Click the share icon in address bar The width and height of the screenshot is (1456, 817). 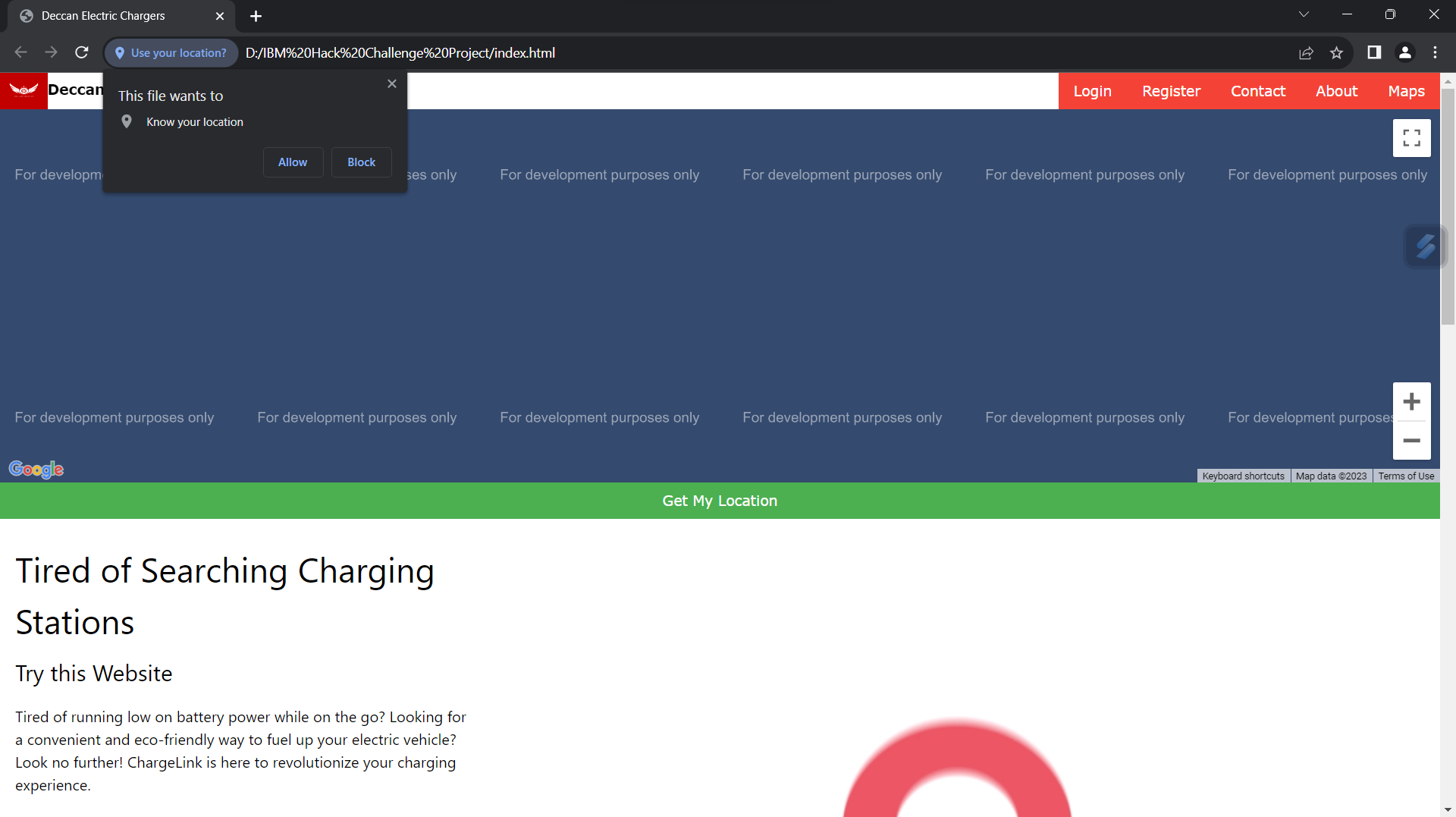click(1306, 53)
